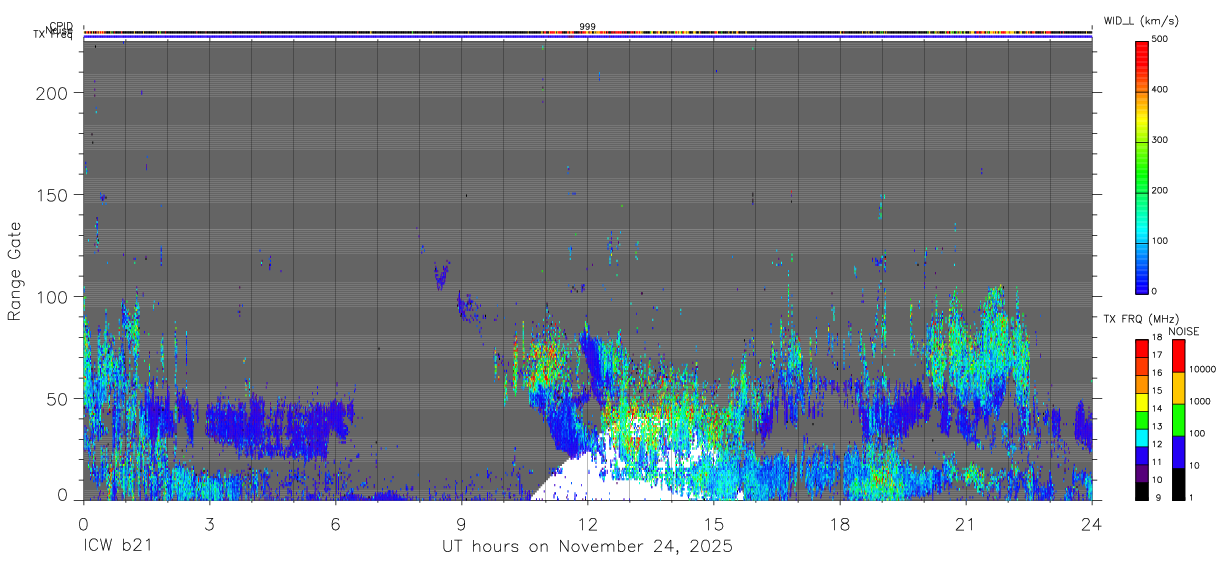The image size is (1228, 567).
Task: Click the 12 hour tick label on time axis
Action: click(587, 524)
